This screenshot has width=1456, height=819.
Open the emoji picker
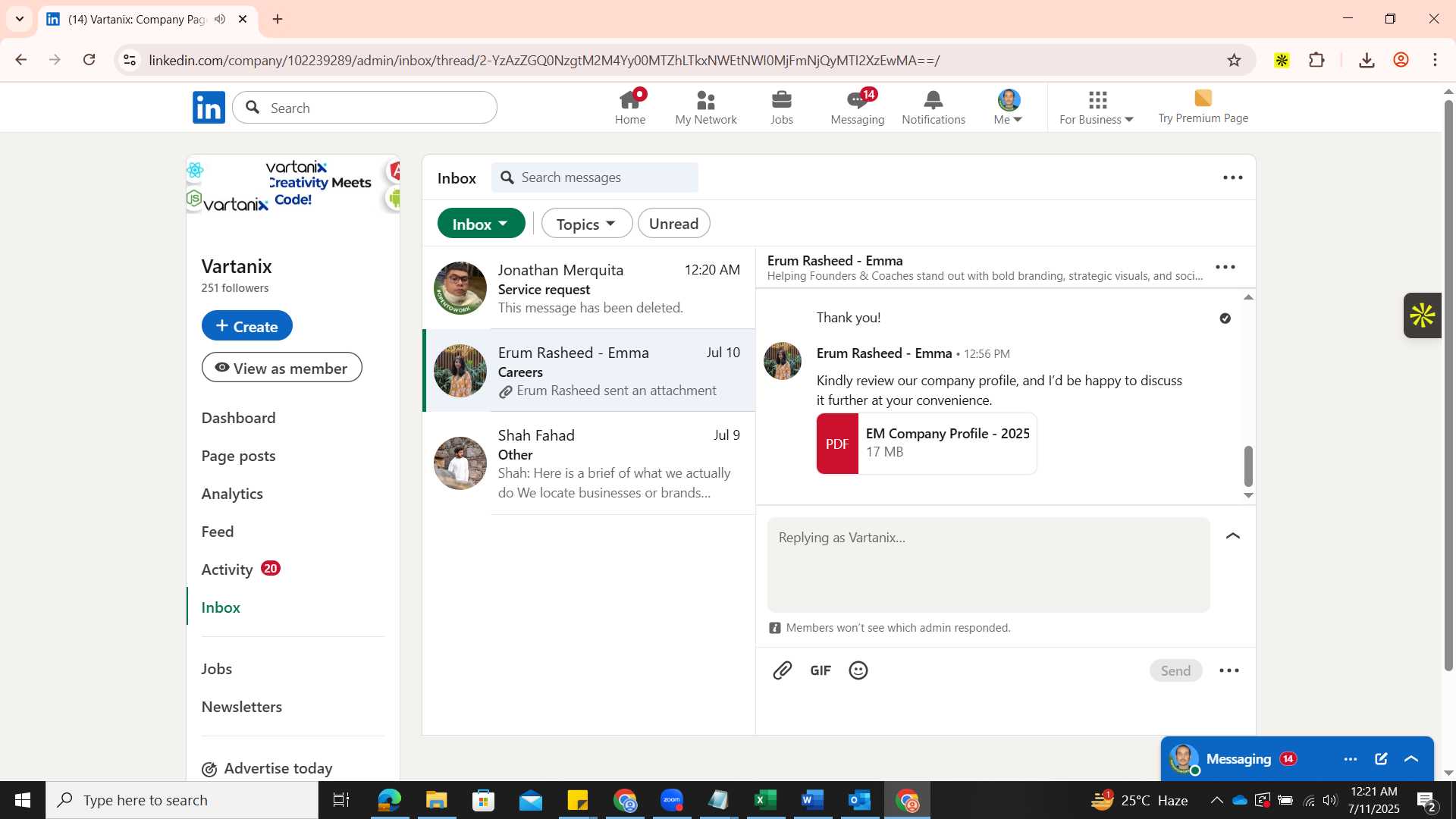point(858,670)
